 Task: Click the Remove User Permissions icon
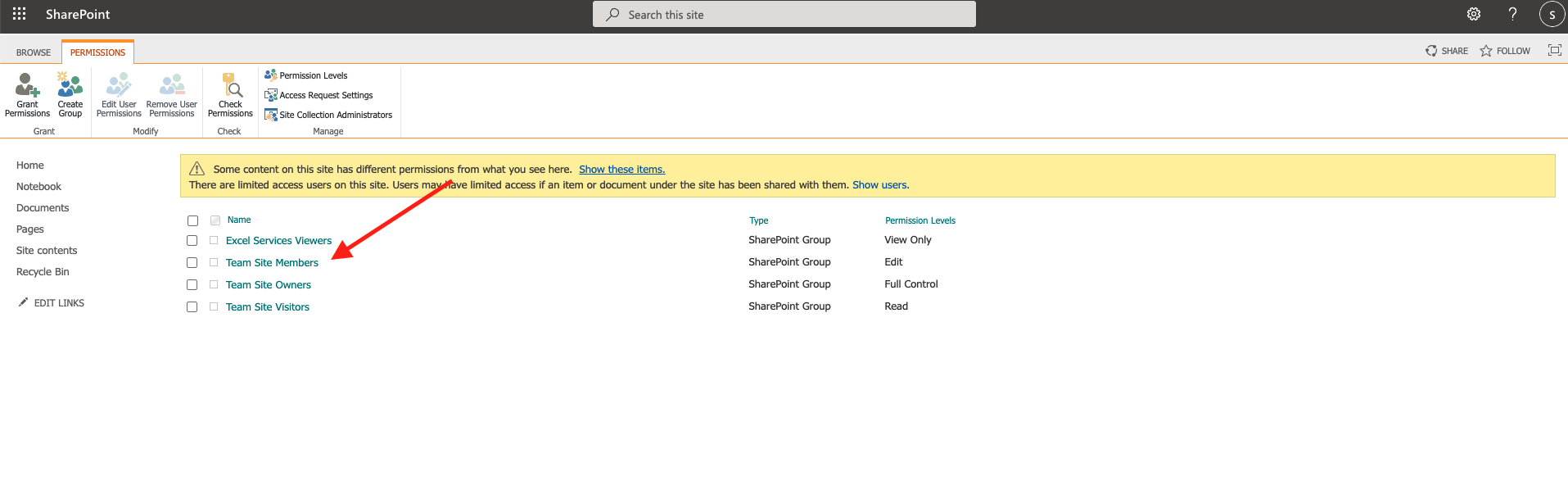coord(172,84)
